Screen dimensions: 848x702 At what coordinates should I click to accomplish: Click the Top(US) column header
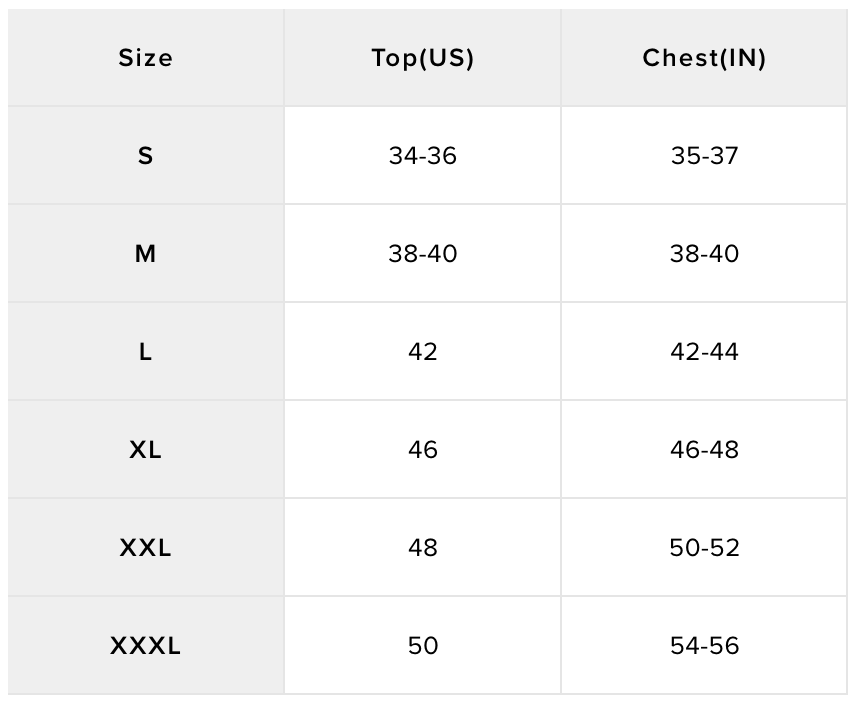coord(422,58)
